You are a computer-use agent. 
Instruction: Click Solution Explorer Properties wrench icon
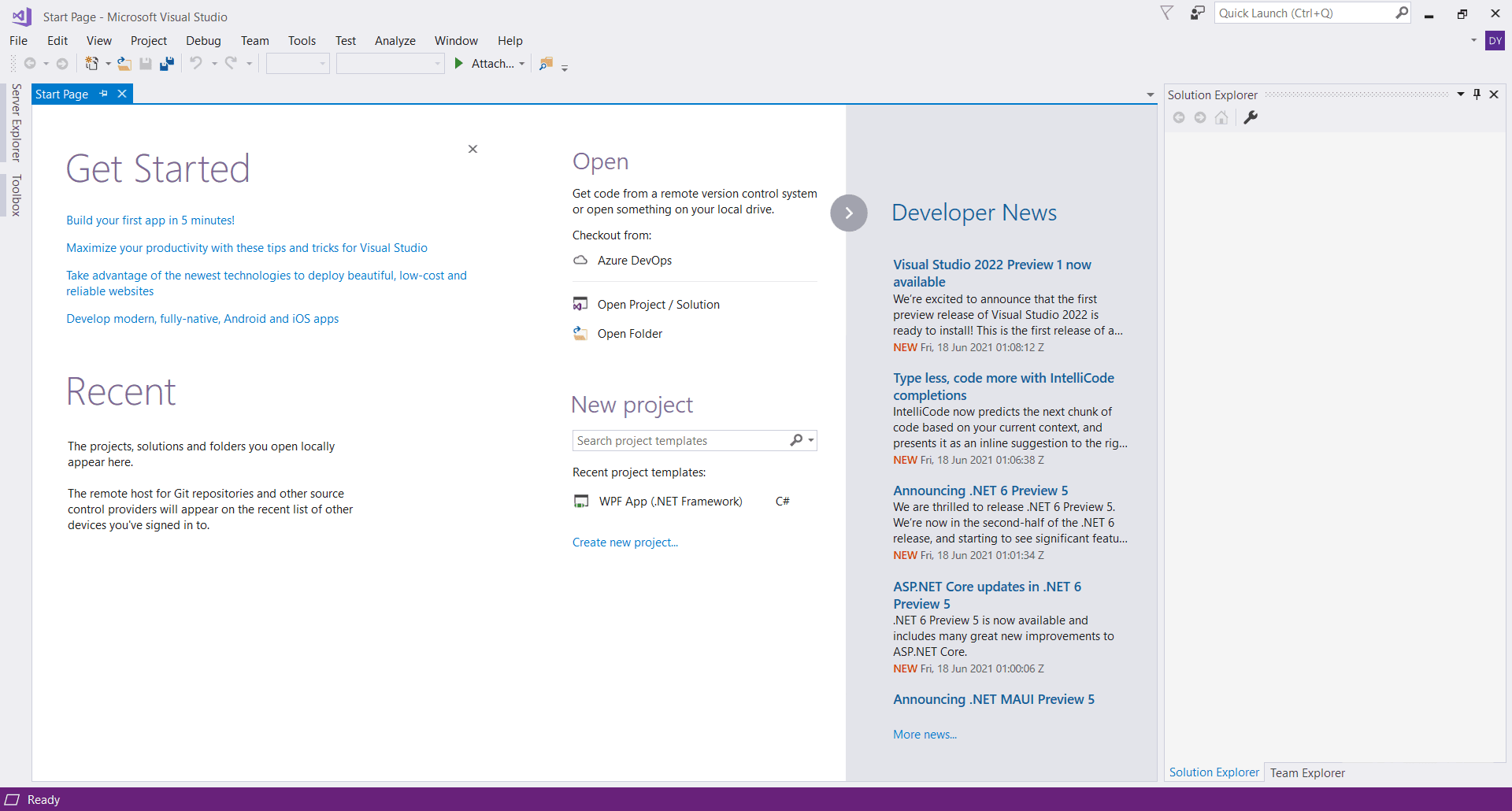[1251, 117]
